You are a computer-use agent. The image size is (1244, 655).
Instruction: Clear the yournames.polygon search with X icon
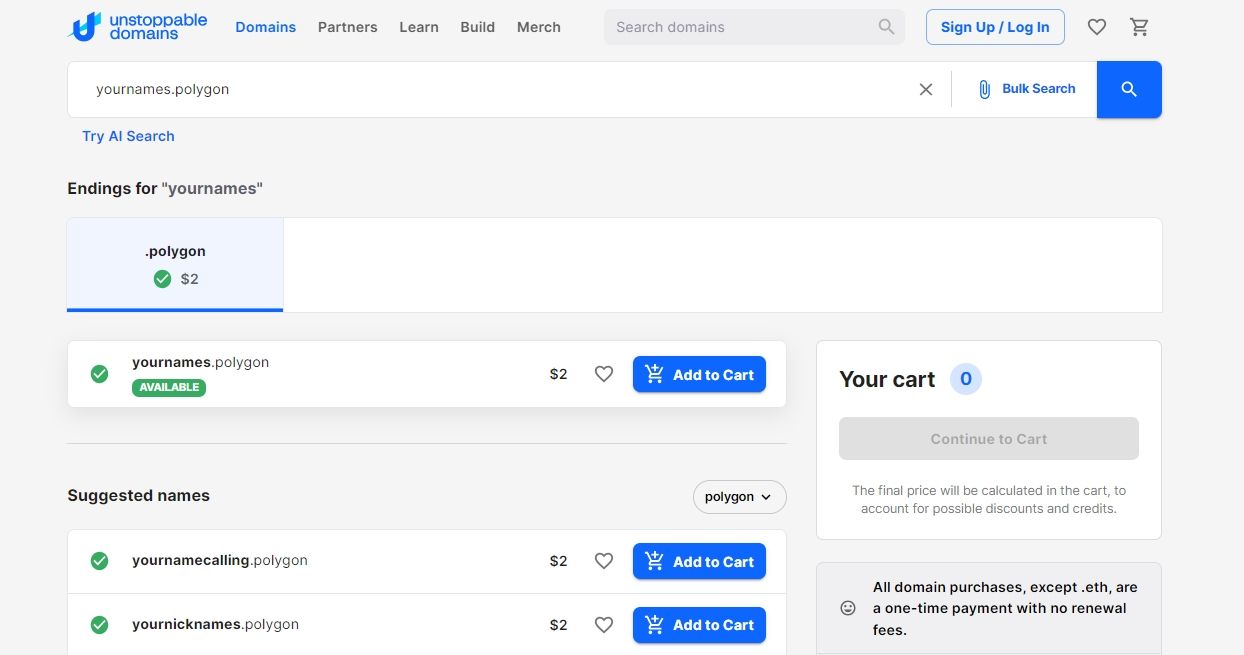(926, 89)
